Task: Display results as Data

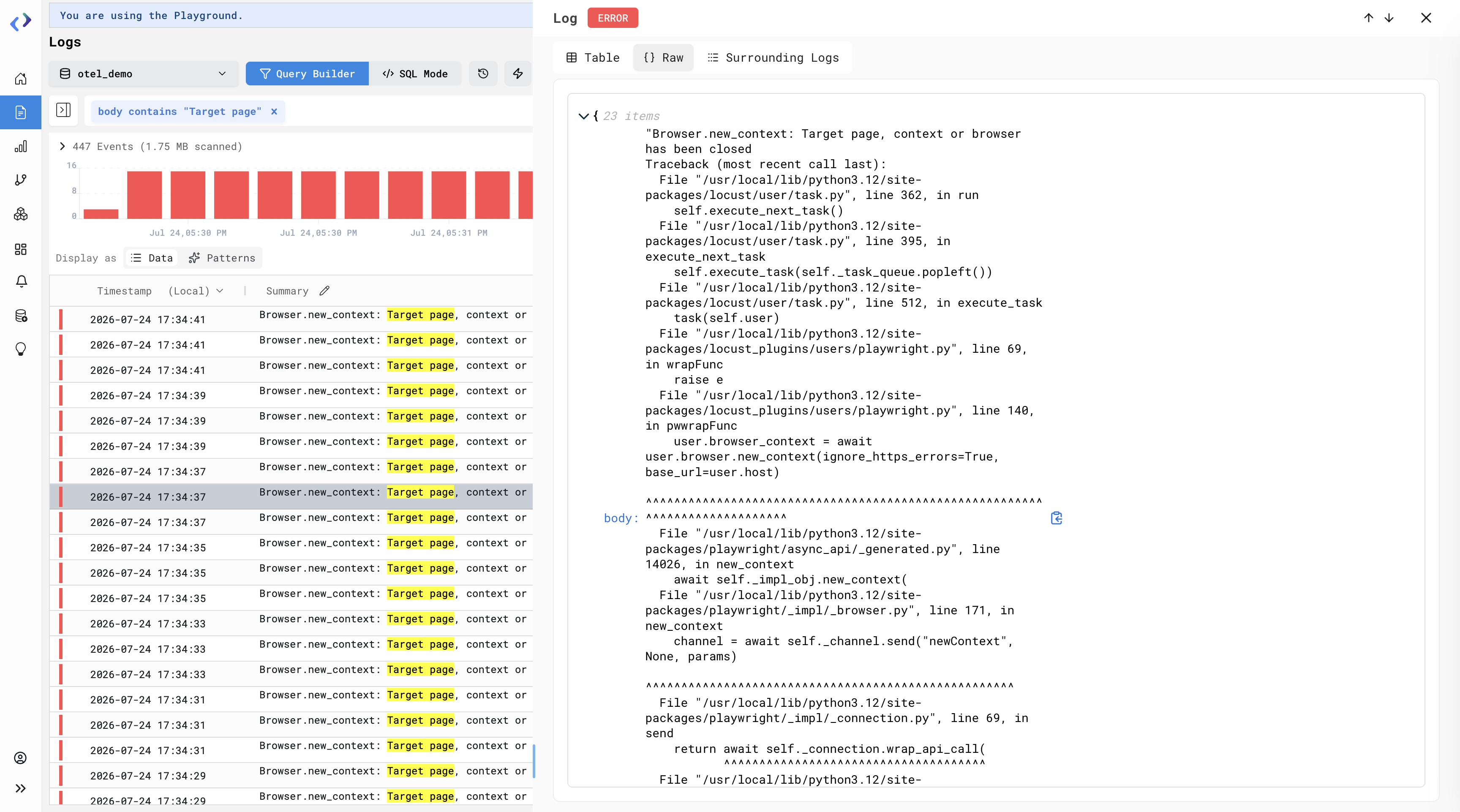Action: point(151,258)
